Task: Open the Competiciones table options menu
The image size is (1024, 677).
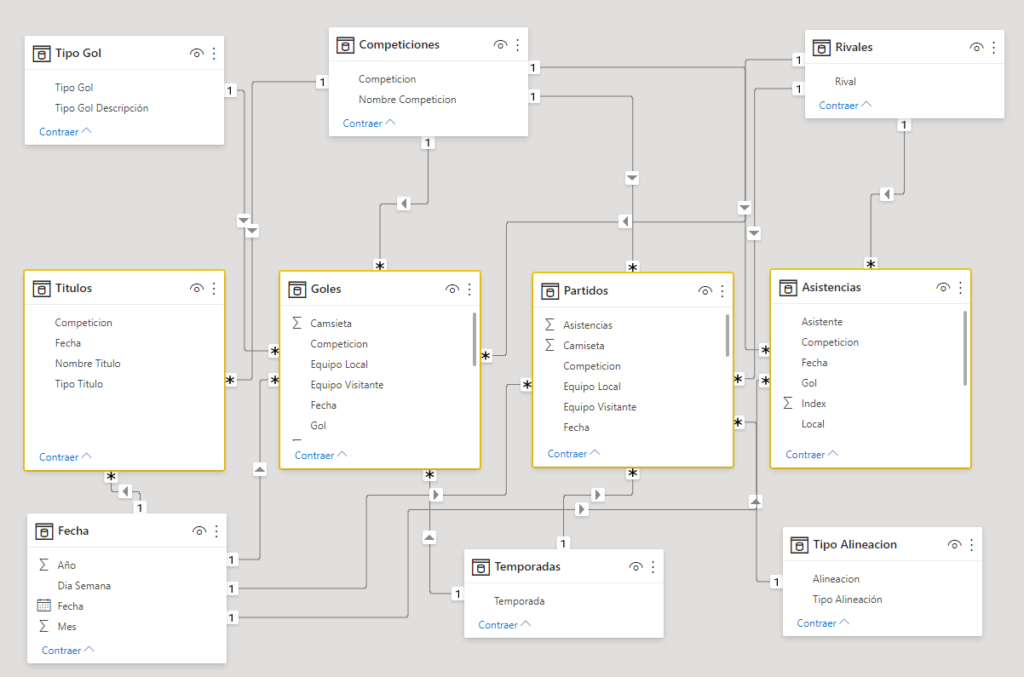Action: [518, 44]
